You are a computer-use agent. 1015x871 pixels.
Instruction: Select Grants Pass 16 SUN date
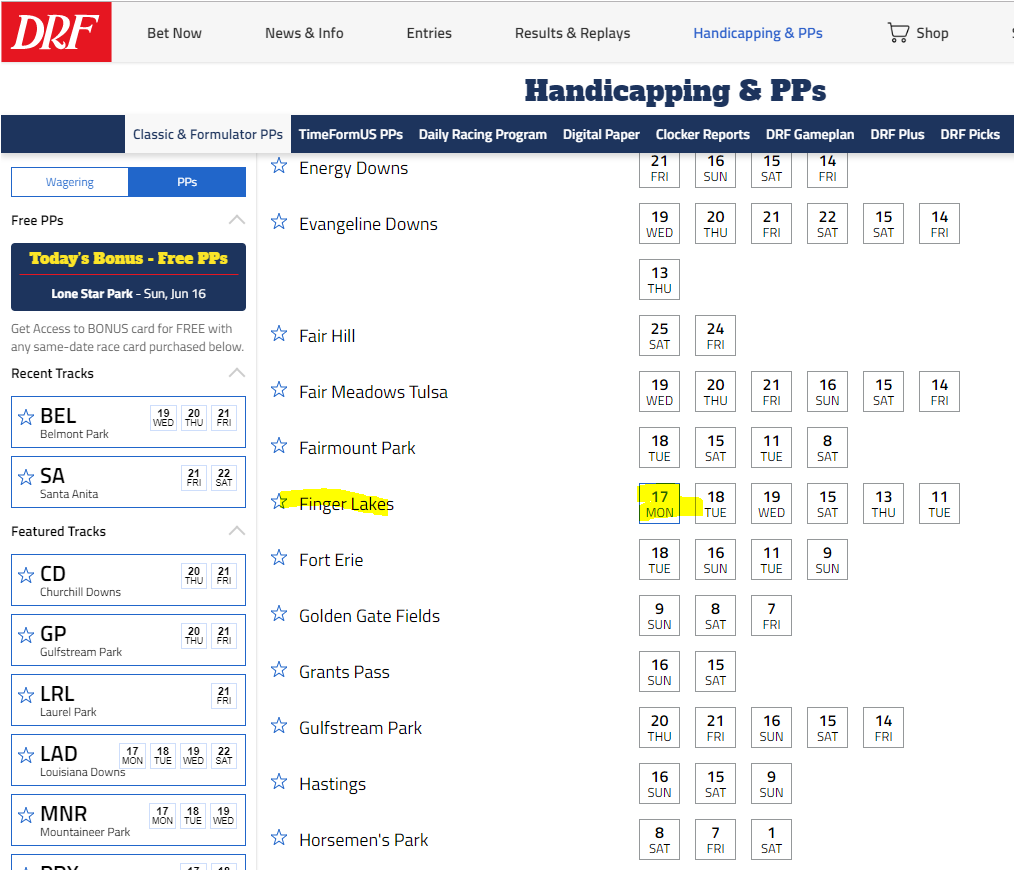(x=660, y=672)
